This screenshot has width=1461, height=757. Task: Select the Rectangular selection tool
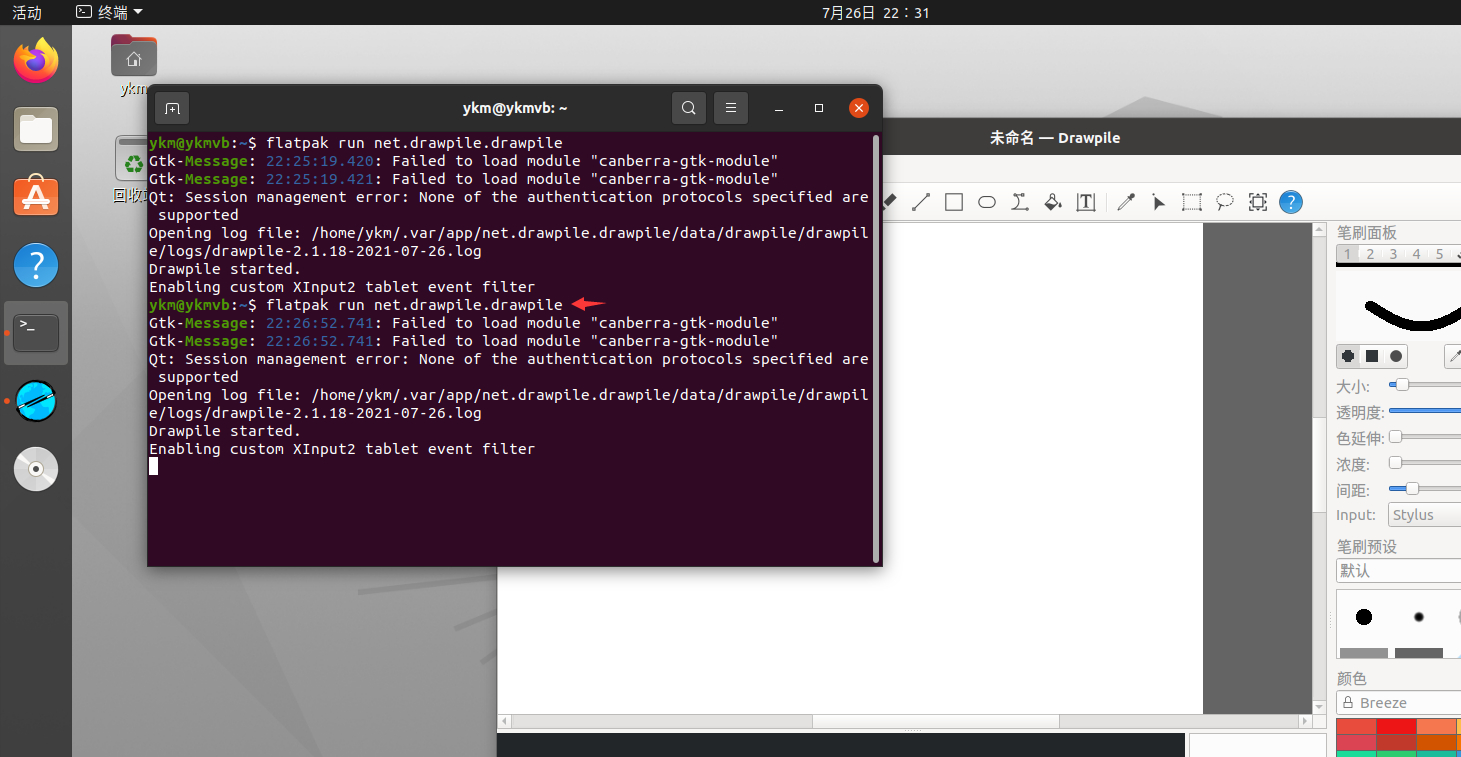tap(1192, 202)
